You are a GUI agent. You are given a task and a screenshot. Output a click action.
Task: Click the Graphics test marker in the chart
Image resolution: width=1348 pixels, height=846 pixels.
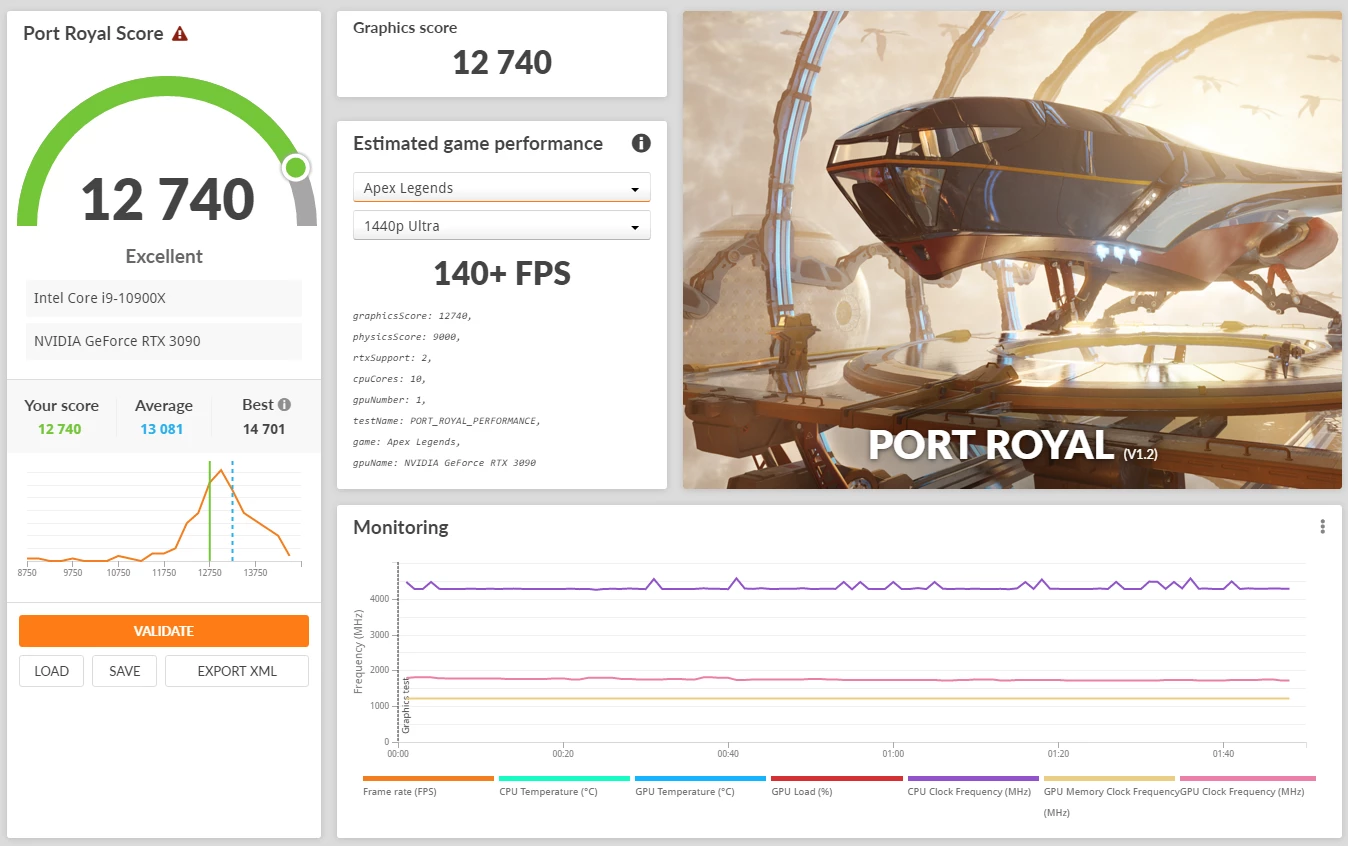tap(406, 706)
